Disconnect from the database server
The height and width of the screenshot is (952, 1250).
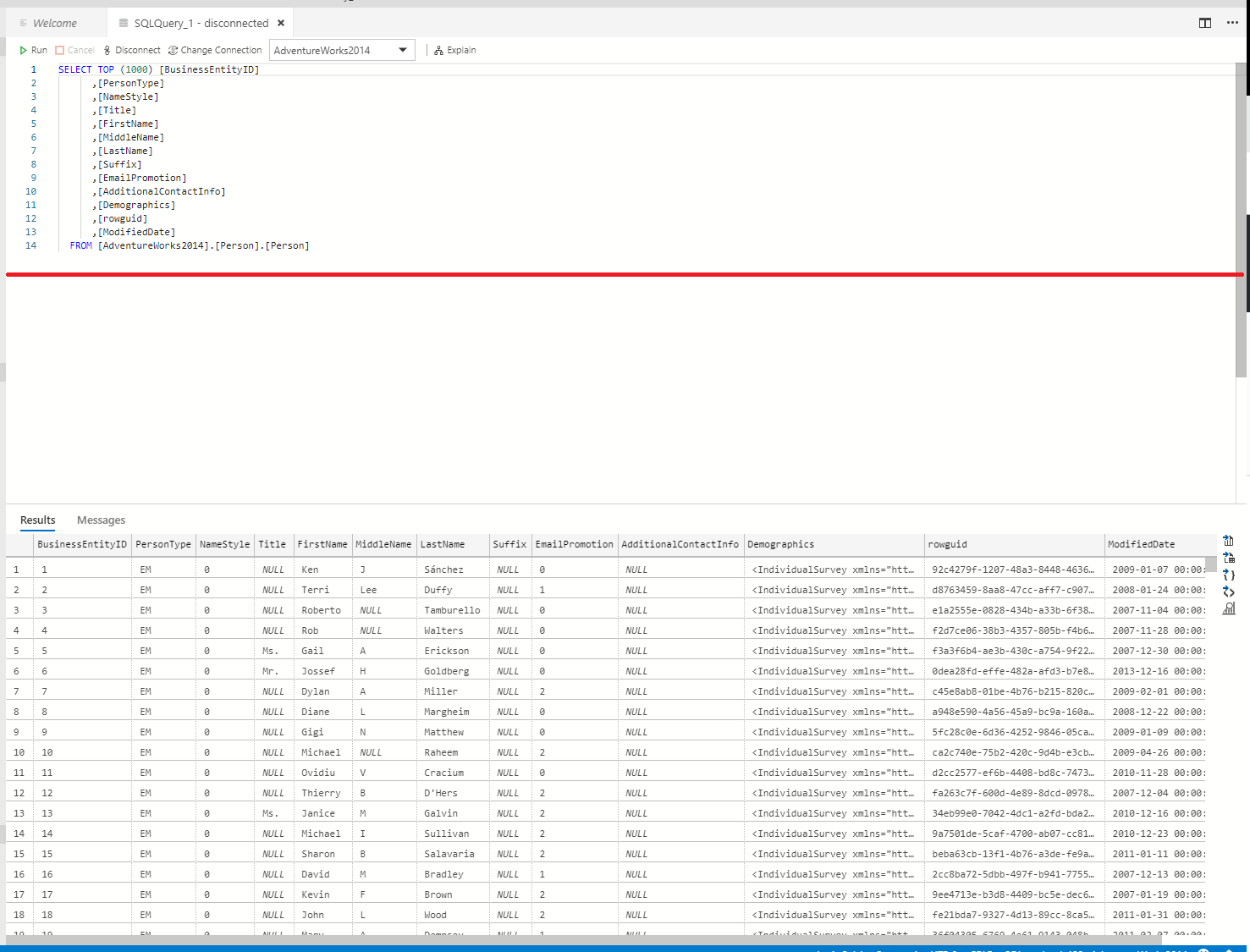click(132, 50)
